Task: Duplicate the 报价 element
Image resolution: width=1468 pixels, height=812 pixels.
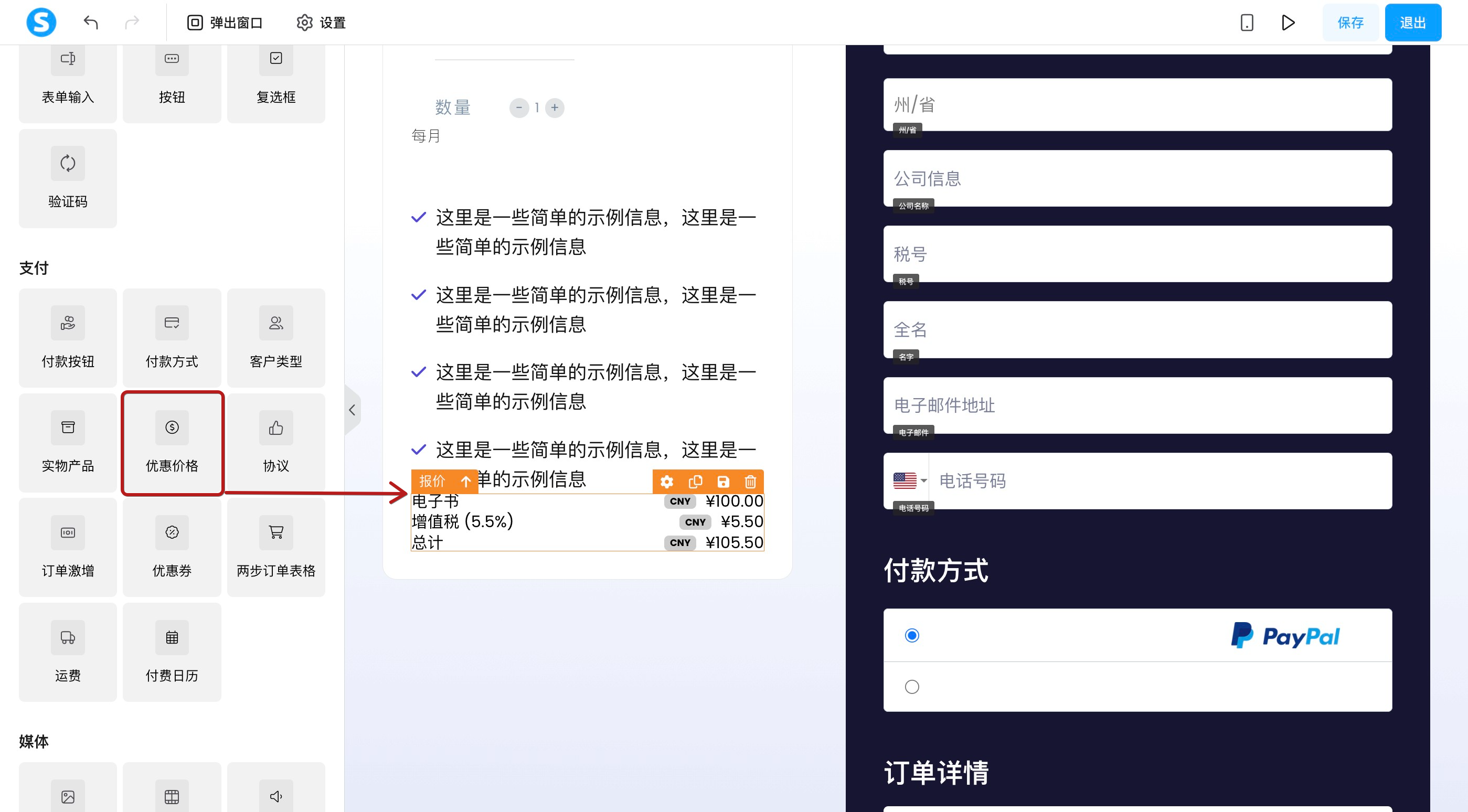Action: tap(695, 482)
